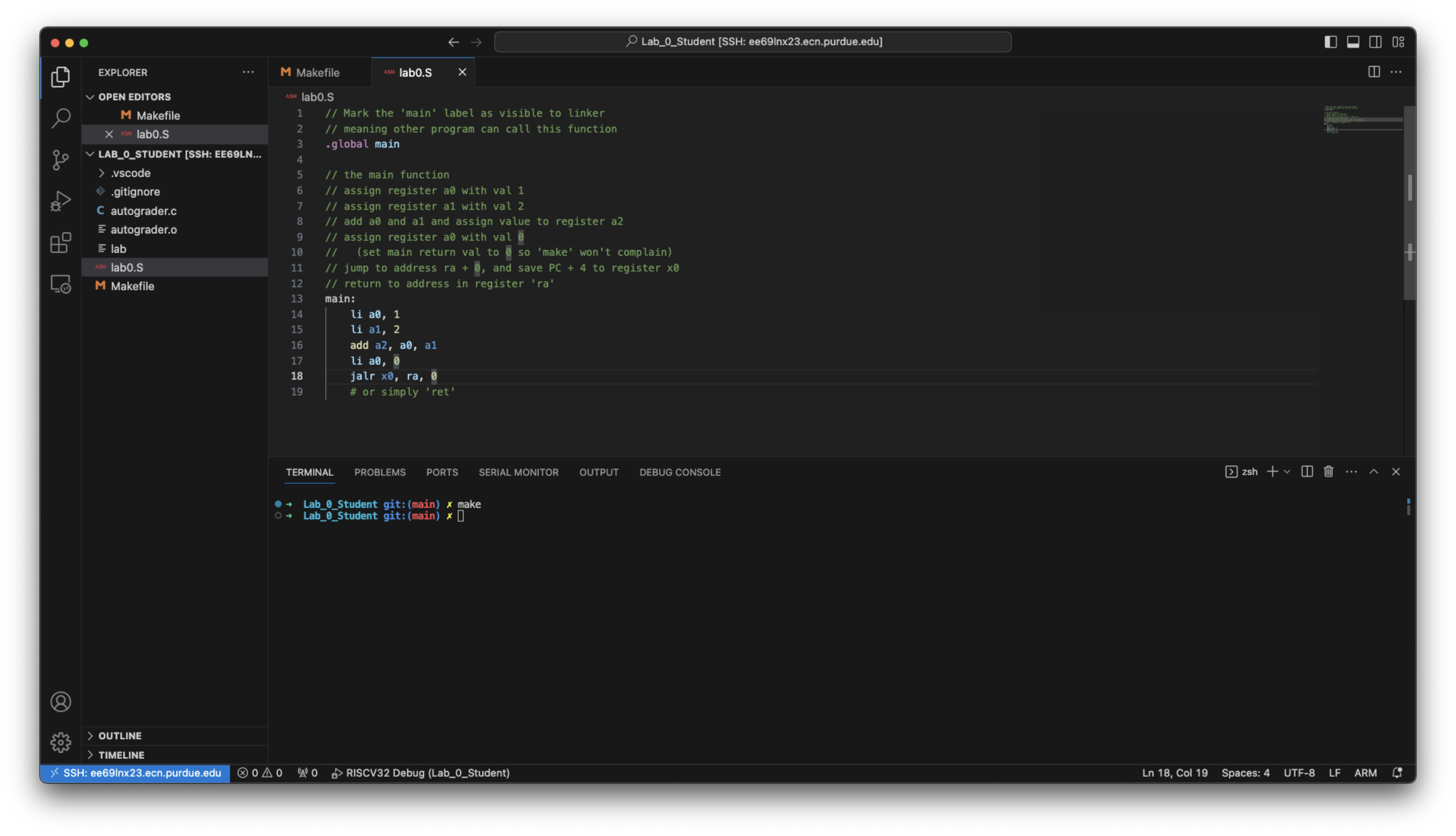The image size is (1456, 836).
Task: Open editor More Actions ellipsis
Action: click(1396, 72)
